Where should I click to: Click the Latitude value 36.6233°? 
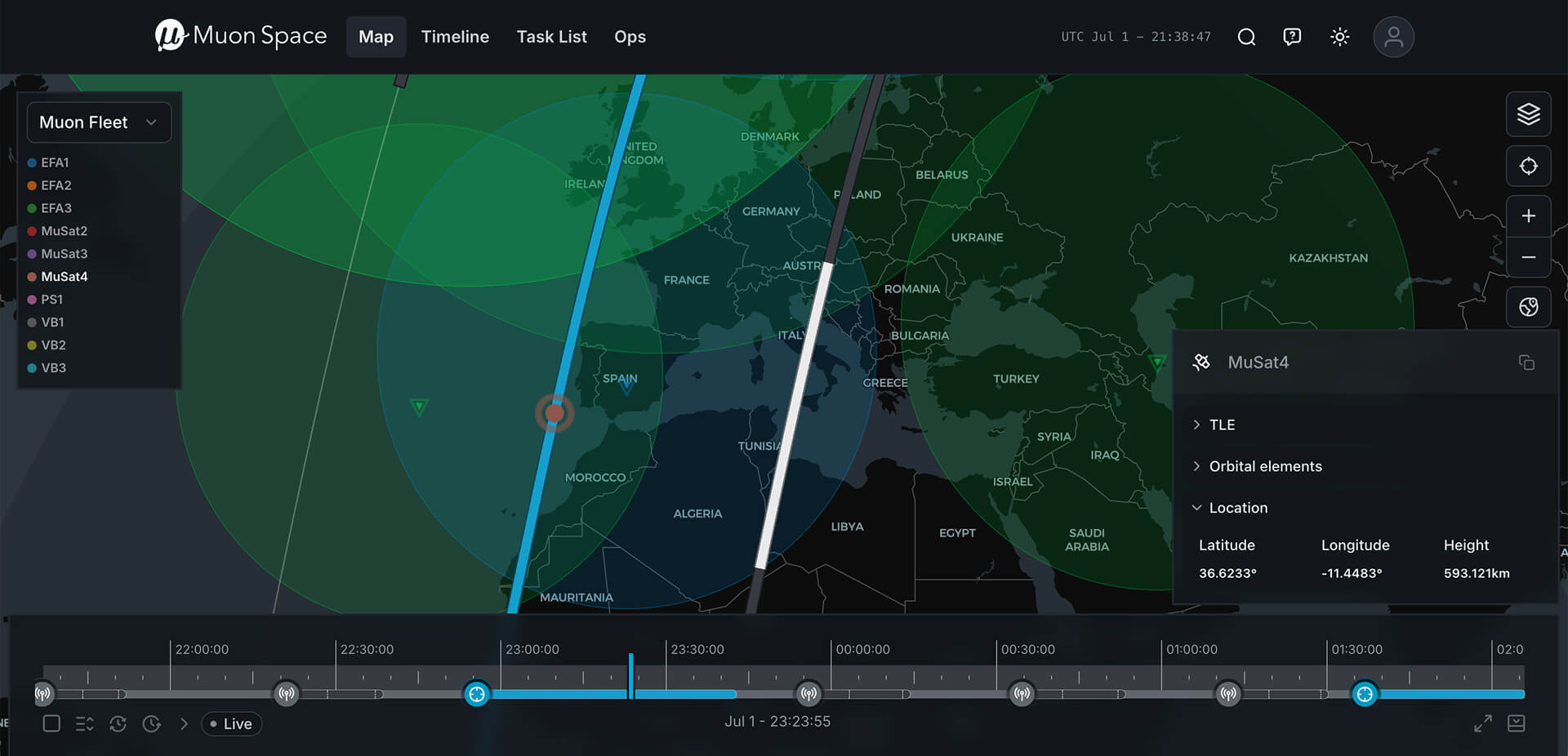(1227, 573)
